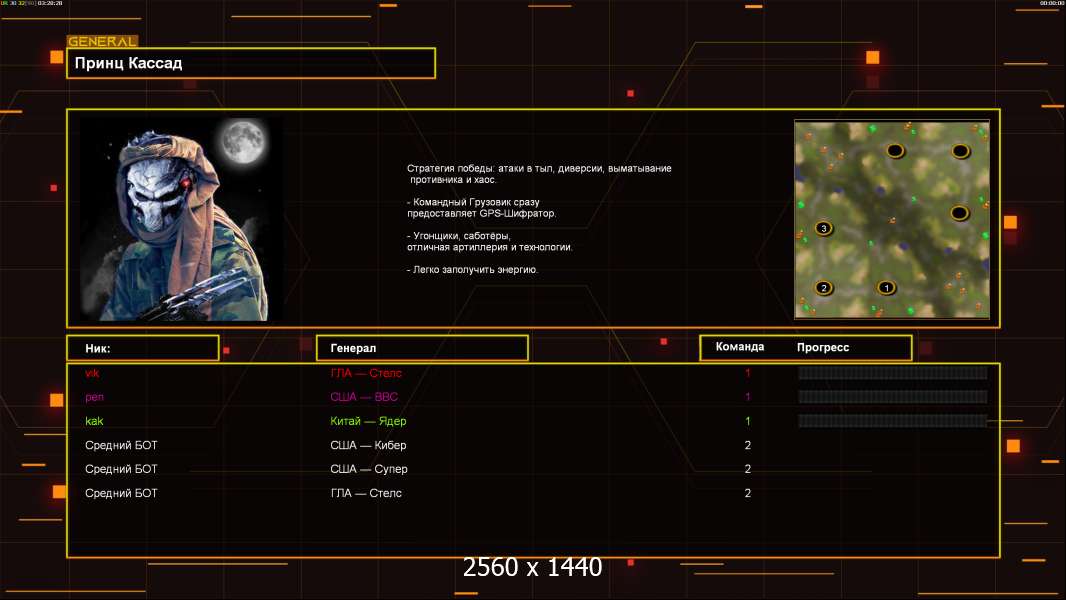Select player nickname 'kak'

pyautogui.click(x=94, y=421)
